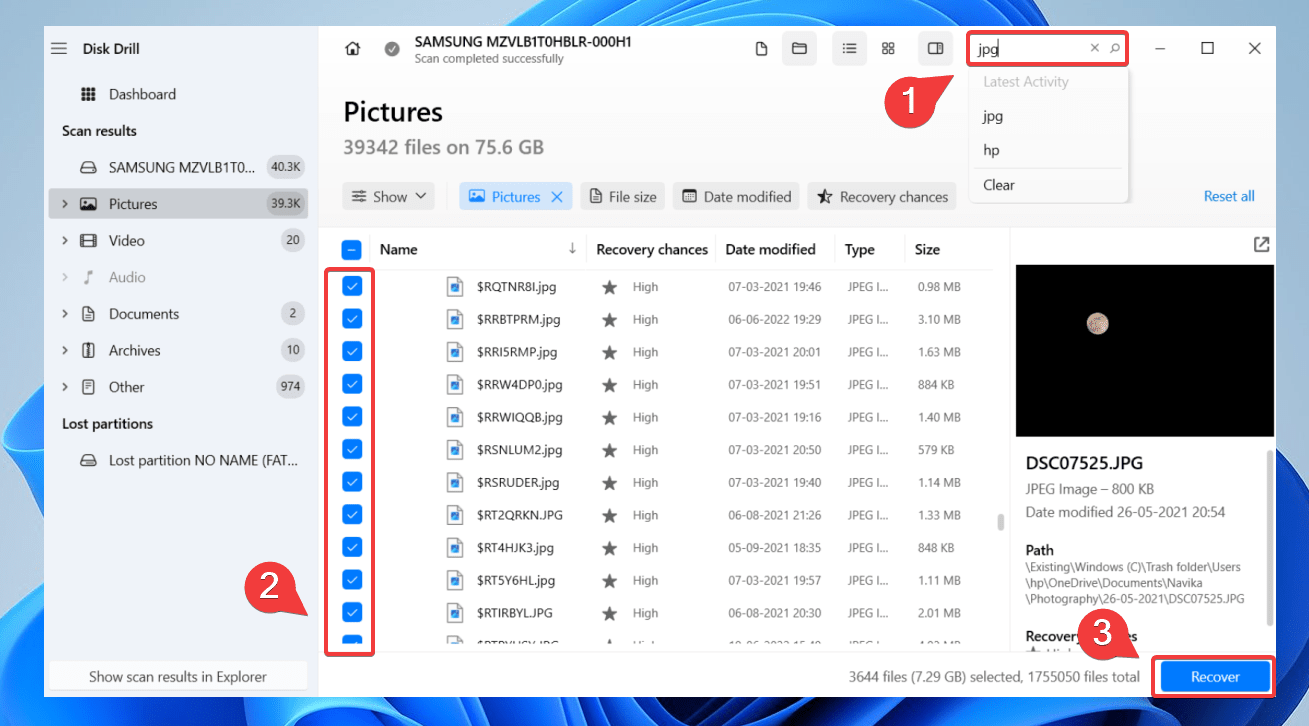Toggle the select-all checkbox in header
The image size is (1309, 726).
point(352,250)
